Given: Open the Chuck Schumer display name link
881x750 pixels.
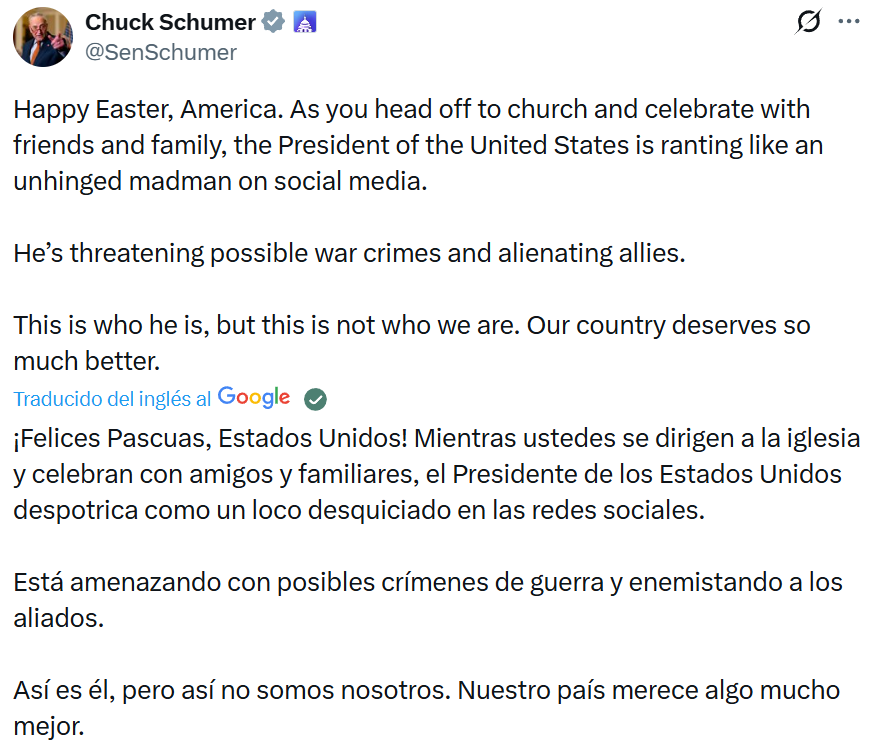Looking at the screenshot, I should (169, 22).
